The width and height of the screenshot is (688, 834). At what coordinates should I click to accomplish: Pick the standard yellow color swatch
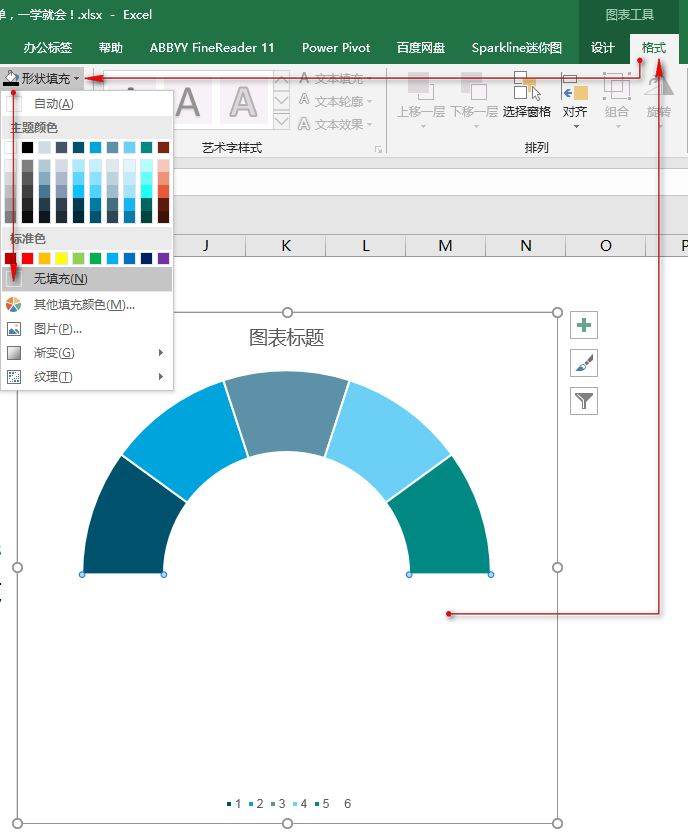(x=62, y=258)
